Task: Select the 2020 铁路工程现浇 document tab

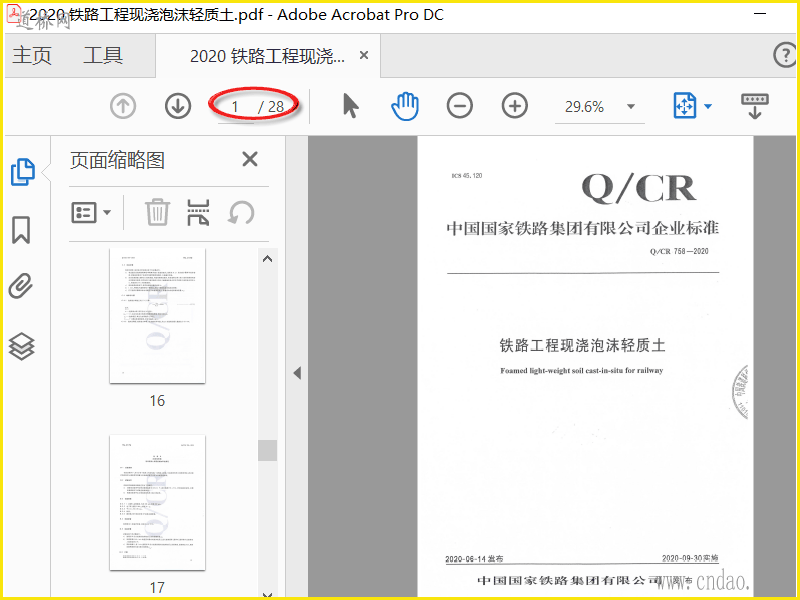Action: (x=267, y=56)
